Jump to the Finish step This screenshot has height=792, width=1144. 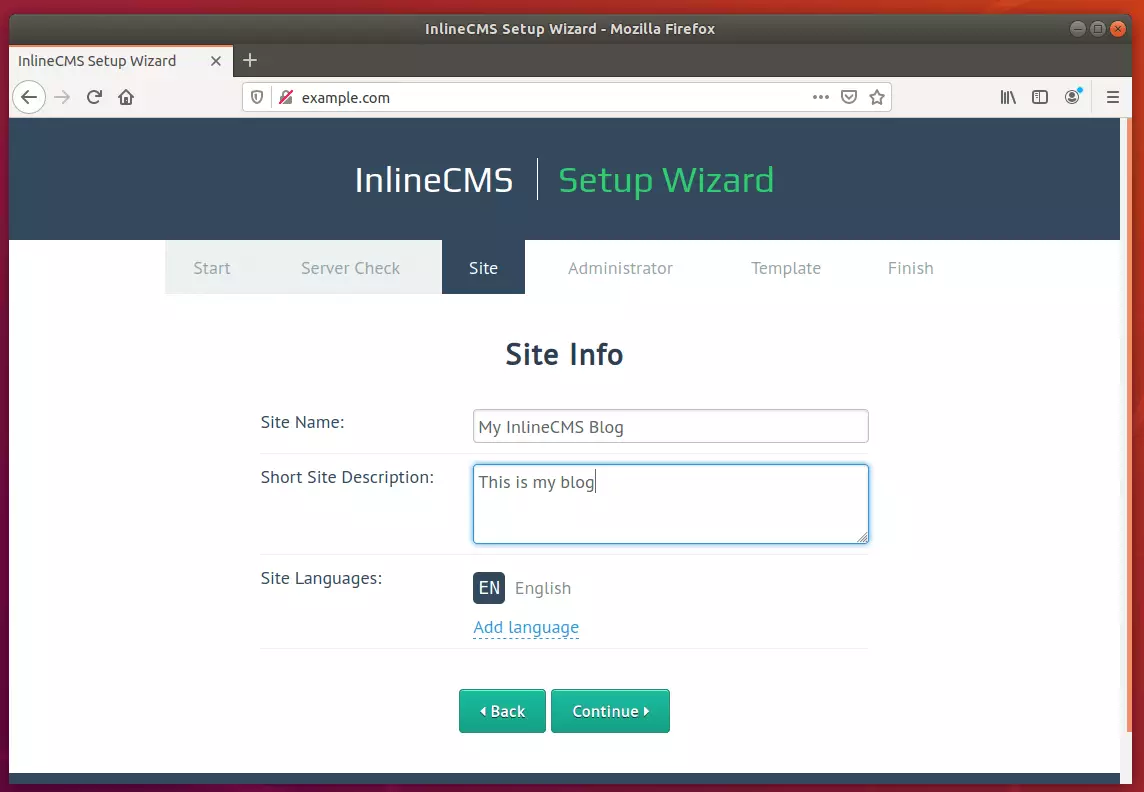[x=911, y=268]
